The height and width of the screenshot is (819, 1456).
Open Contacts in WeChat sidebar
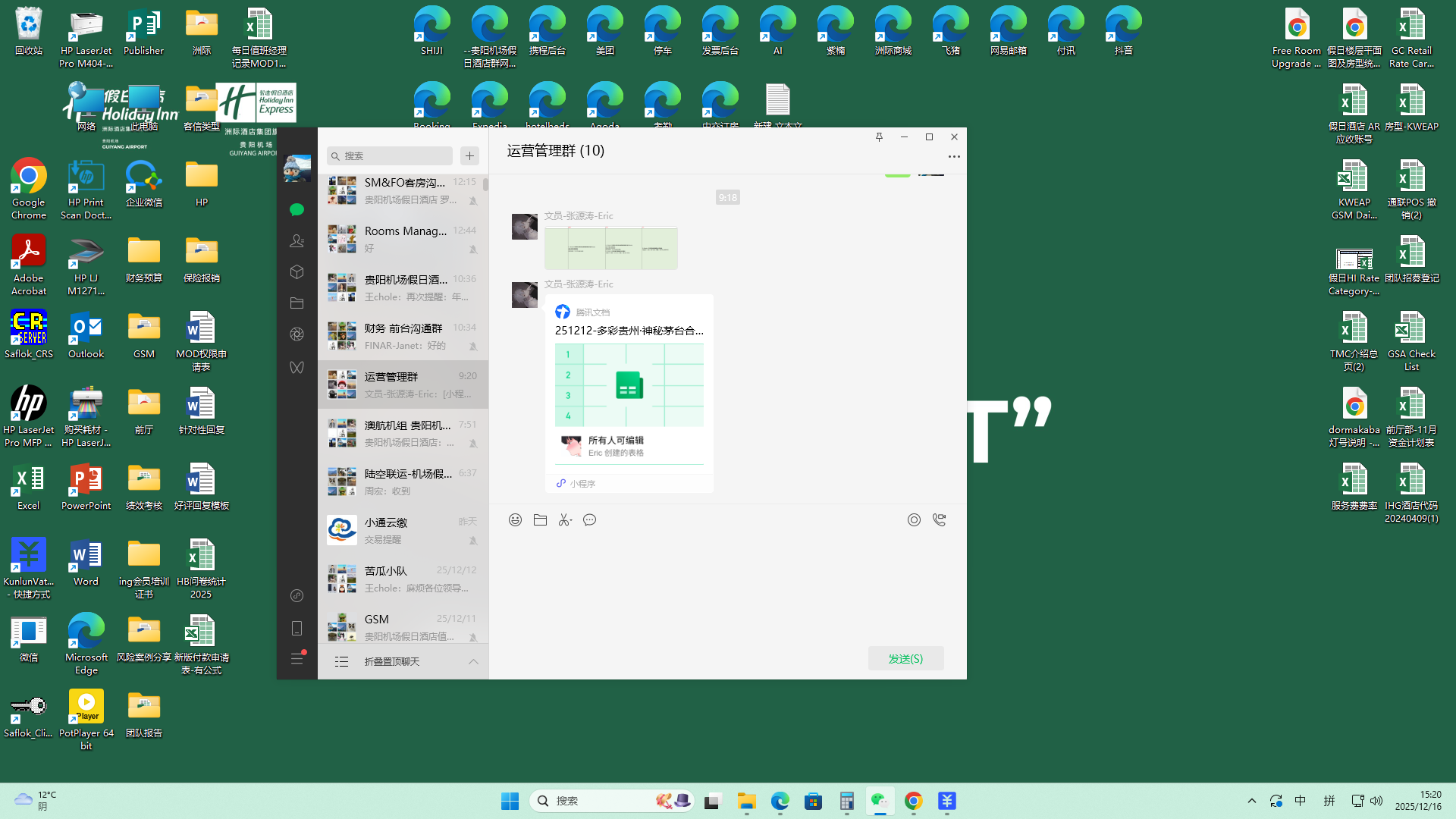pyautogui.click(x=297, y=241)
